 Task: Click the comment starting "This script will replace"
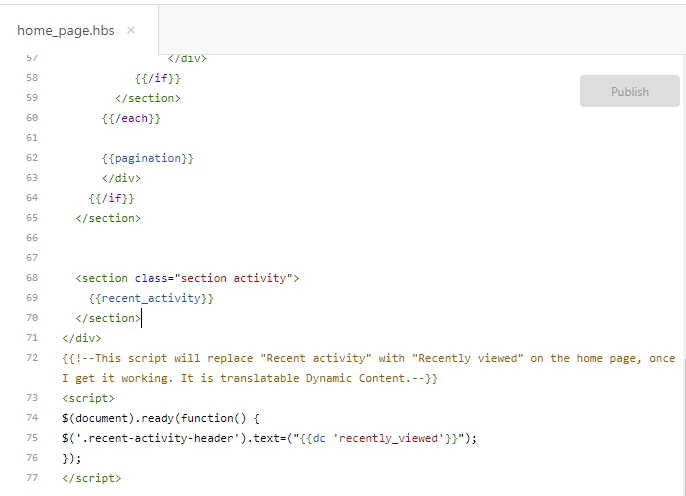pyautogui.click(x=369, y=368)
